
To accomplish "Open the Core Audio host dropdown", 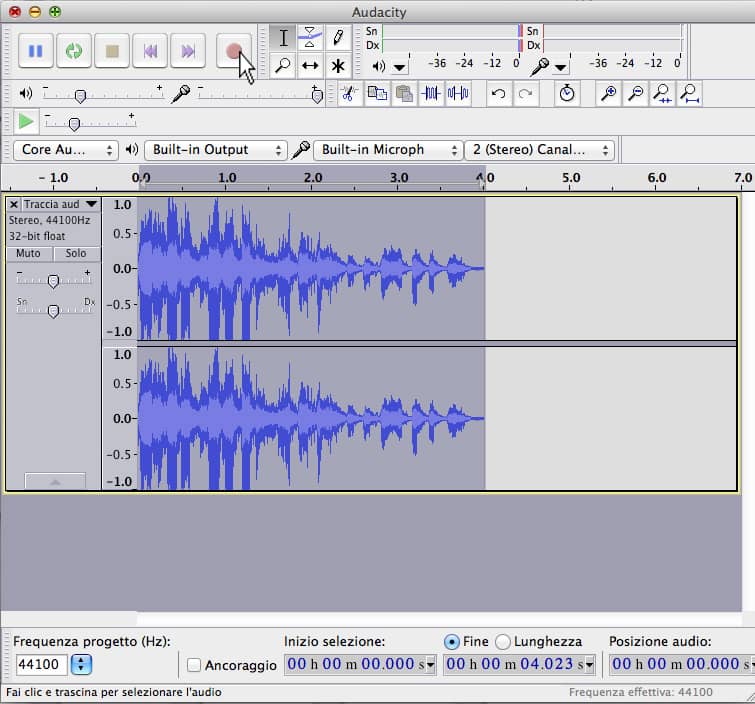I will [66, 150].
